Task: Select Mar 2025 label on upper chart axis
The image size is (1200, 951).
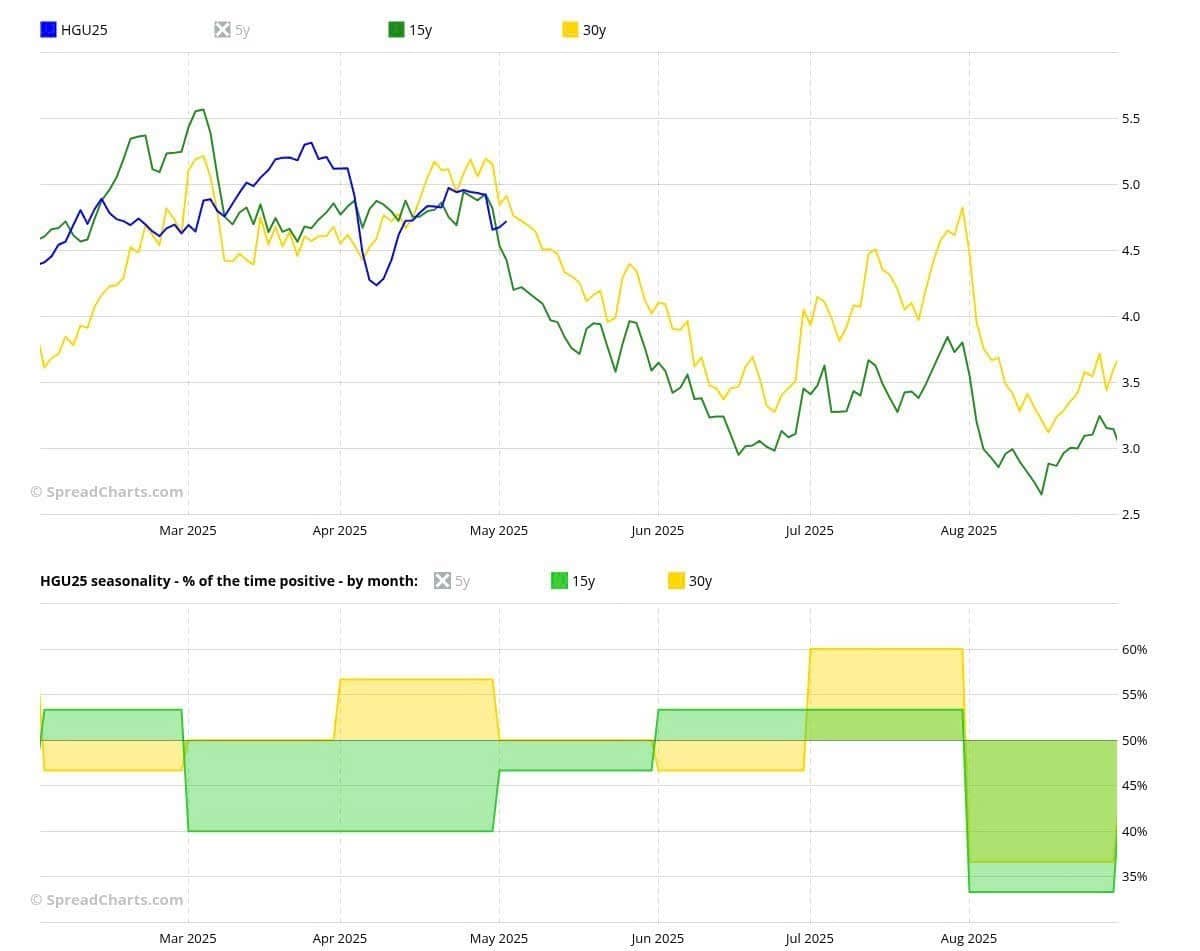Action: 187,531
